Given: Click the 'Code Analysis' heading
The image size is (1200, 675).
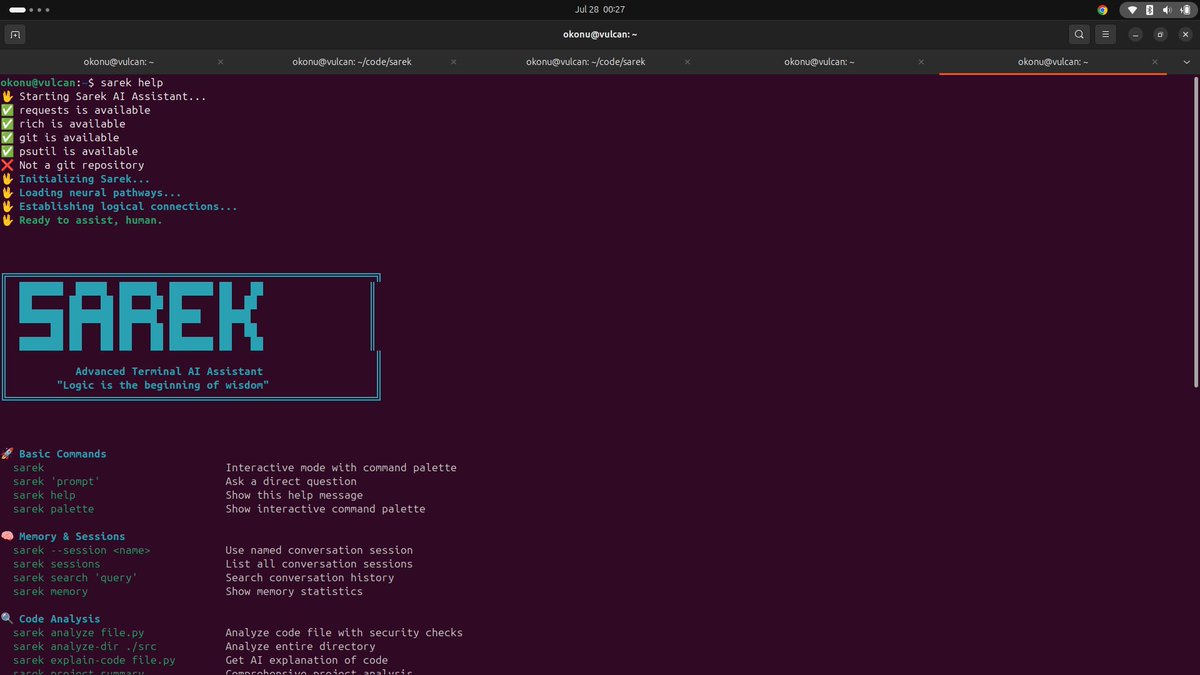Looking at the screenshot, I should coord(59,619).
